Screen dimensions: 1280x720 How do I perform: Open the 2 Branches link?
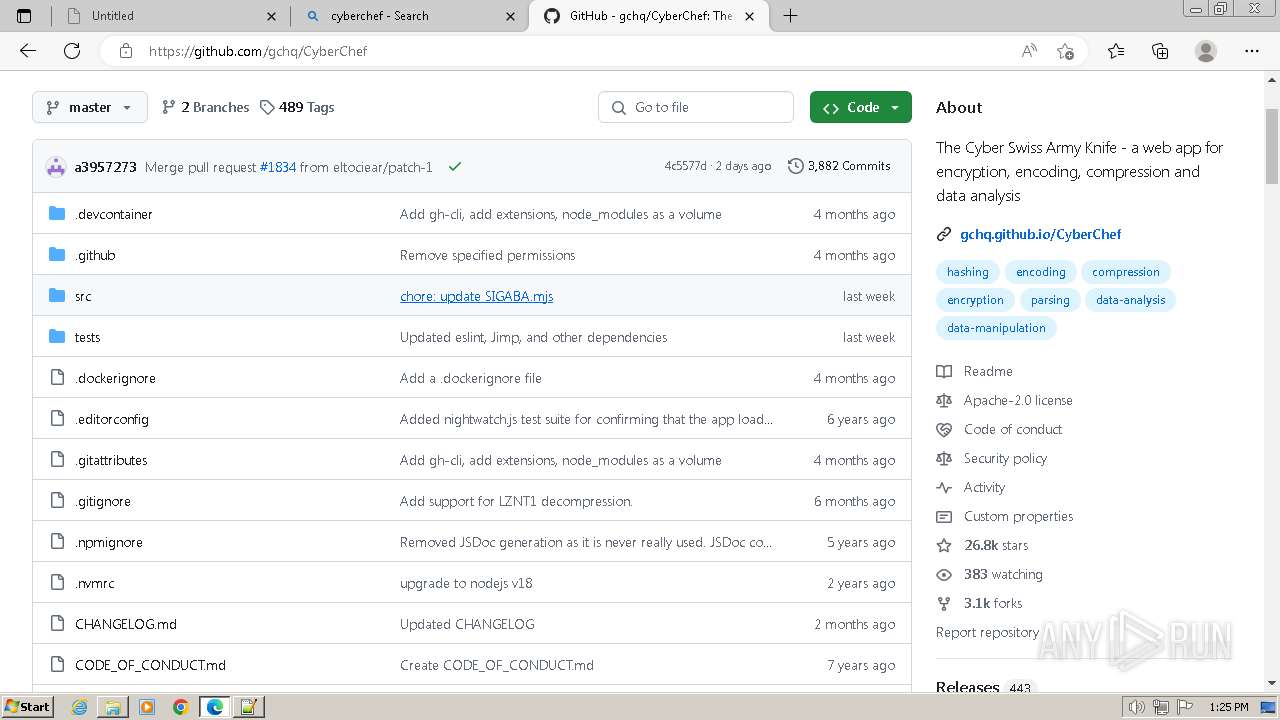[206, 107]
